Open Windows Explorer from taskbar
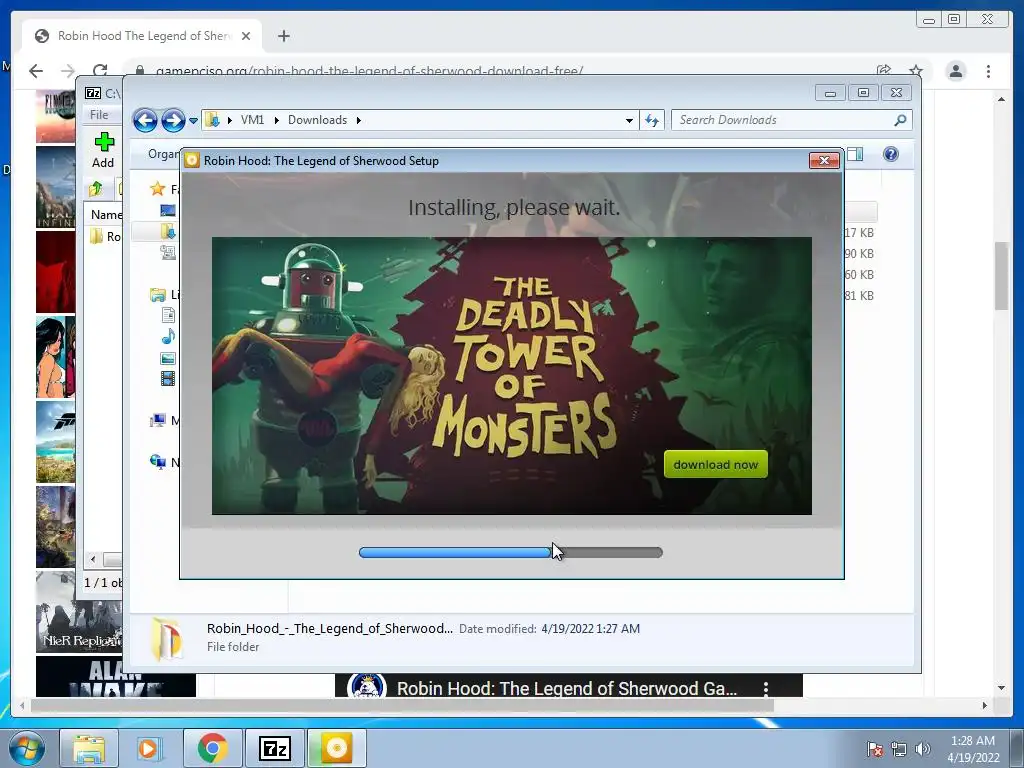 tap(89, 748)
